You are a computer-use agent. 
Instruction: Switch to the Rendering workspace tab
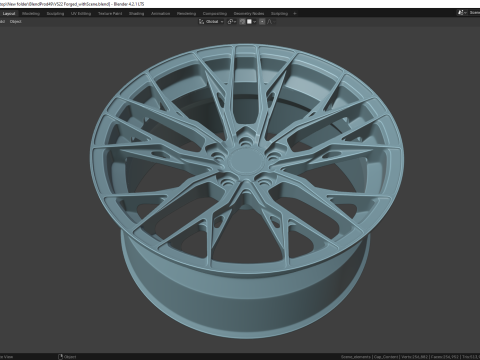[x=186, y=14]
